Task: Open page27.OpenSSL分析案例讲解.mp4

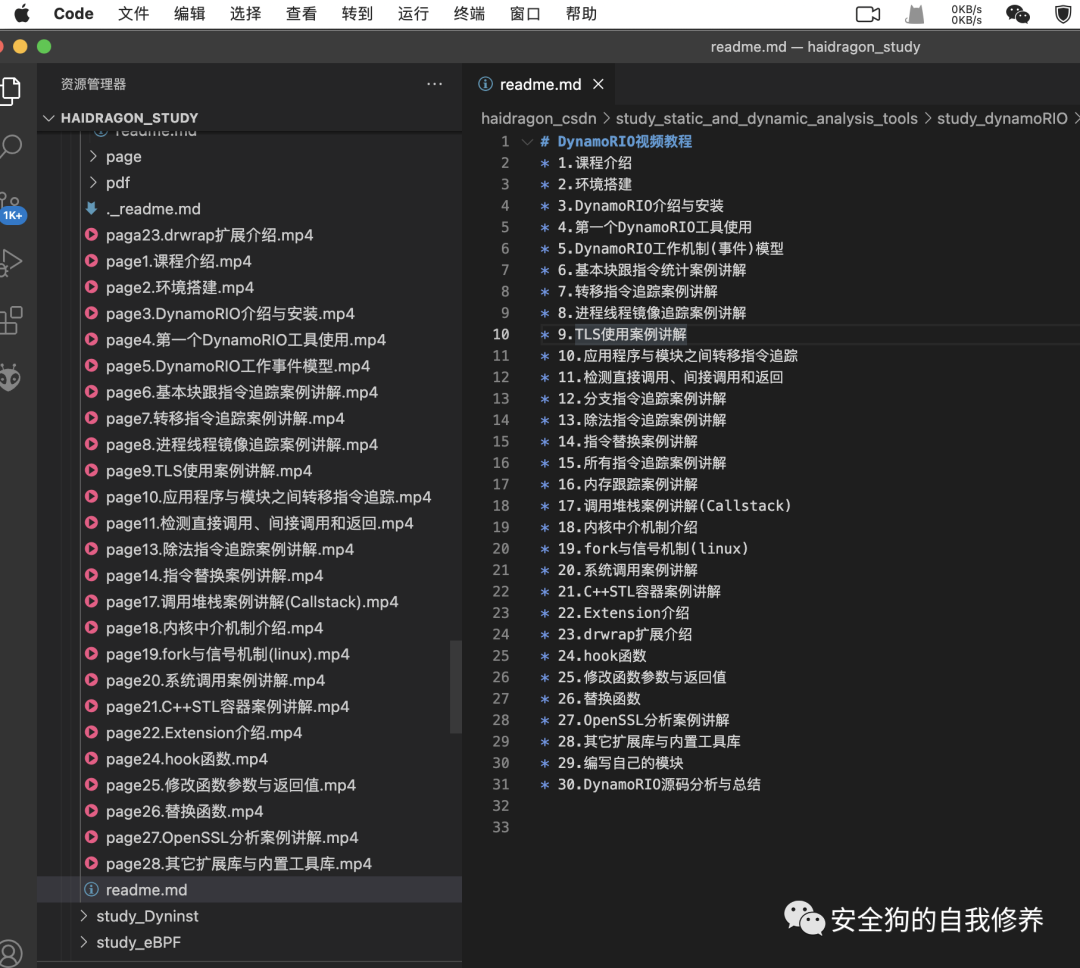Action: click(232, 837)
